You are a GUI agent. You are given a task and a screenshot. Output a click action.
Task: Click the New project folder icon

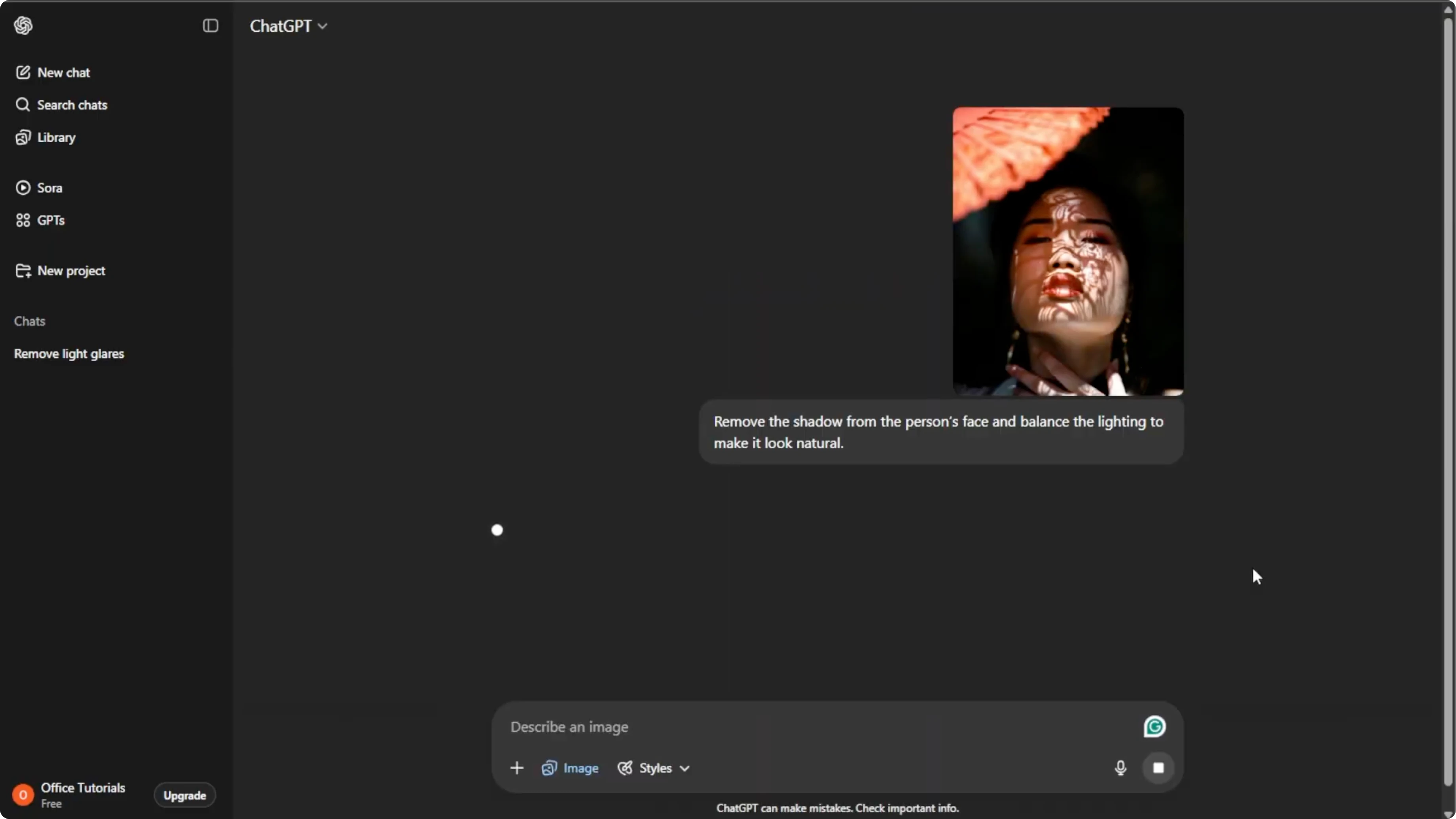[x=23, y=271]
